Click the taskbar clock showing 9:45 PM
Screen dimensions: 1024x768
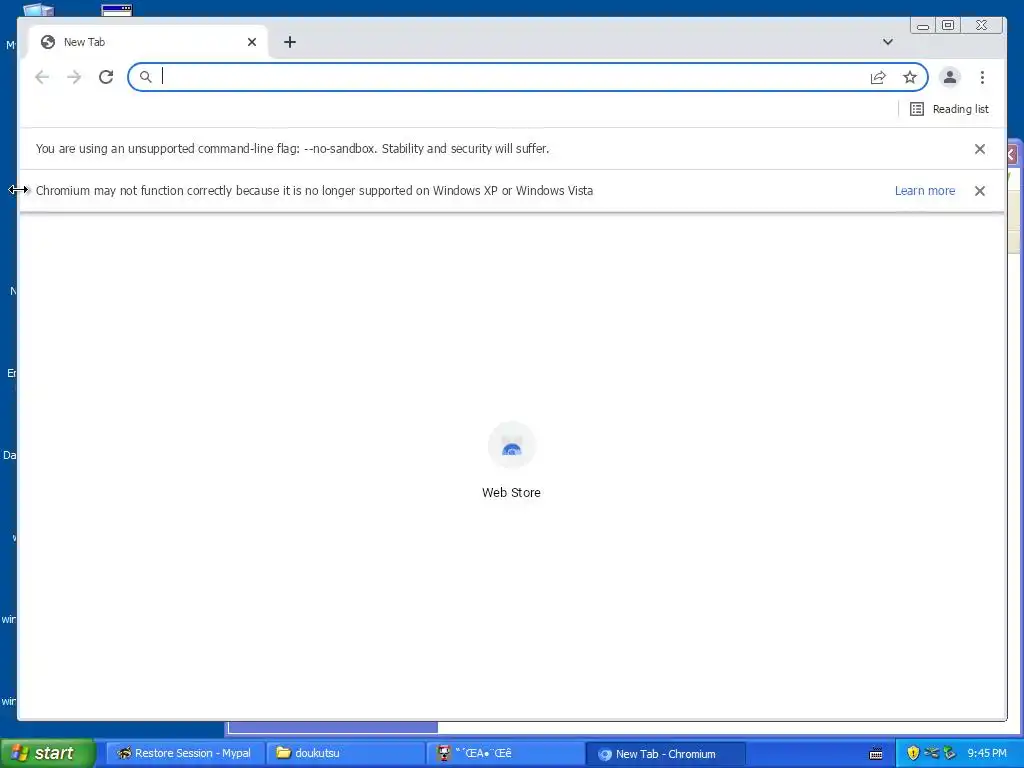pos(987,753)
